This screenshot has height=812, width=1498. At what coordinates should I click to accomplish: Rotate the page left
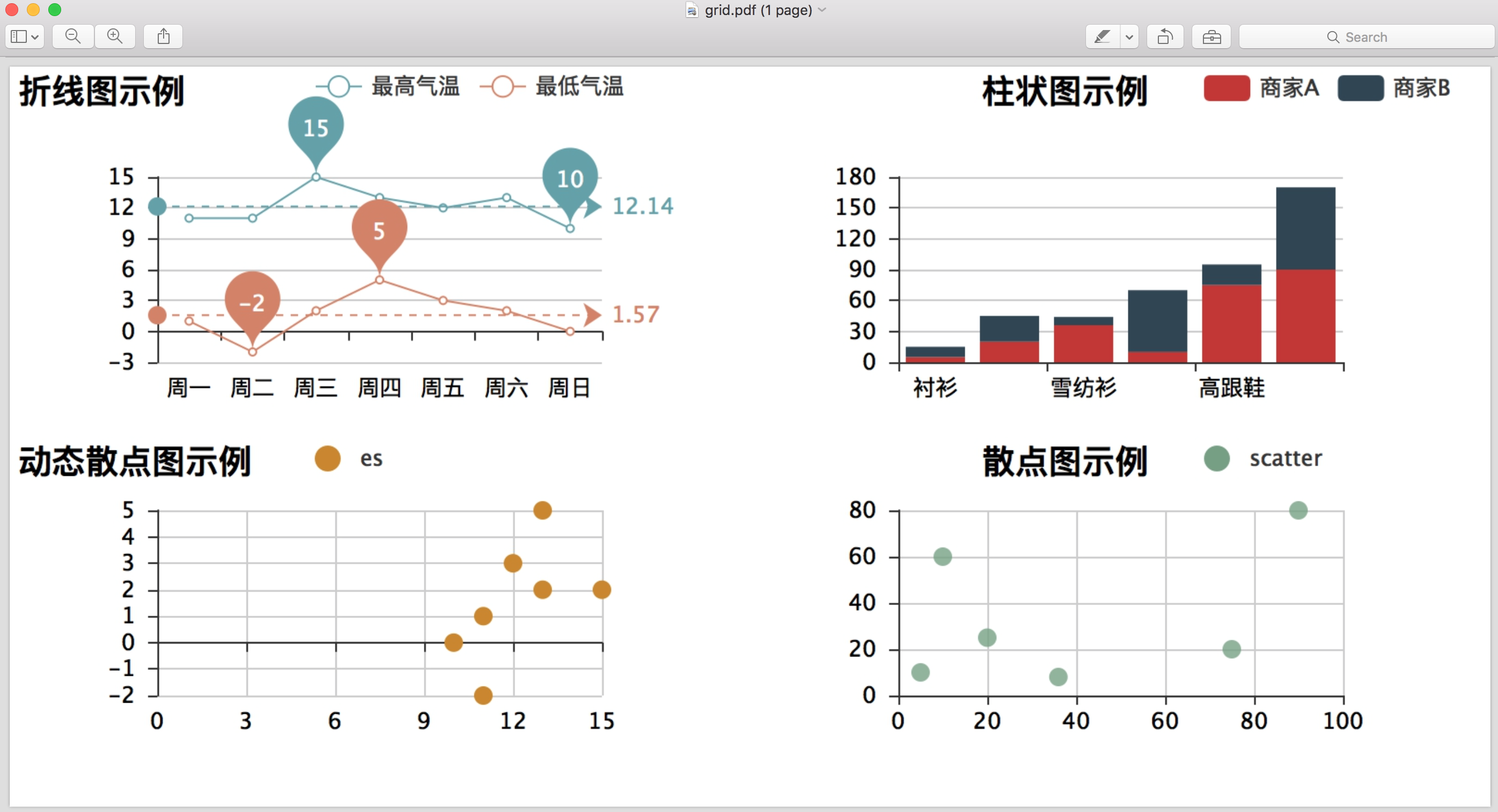click(1165, 36)
